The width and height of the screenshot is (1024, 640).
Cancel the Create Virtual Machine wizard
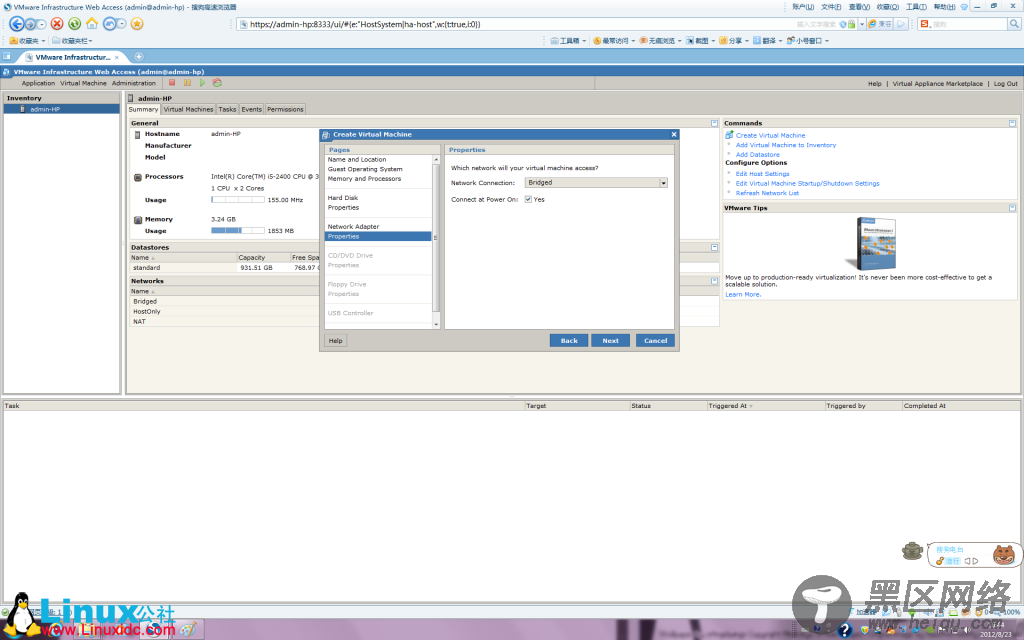click(x=655, y=340)
